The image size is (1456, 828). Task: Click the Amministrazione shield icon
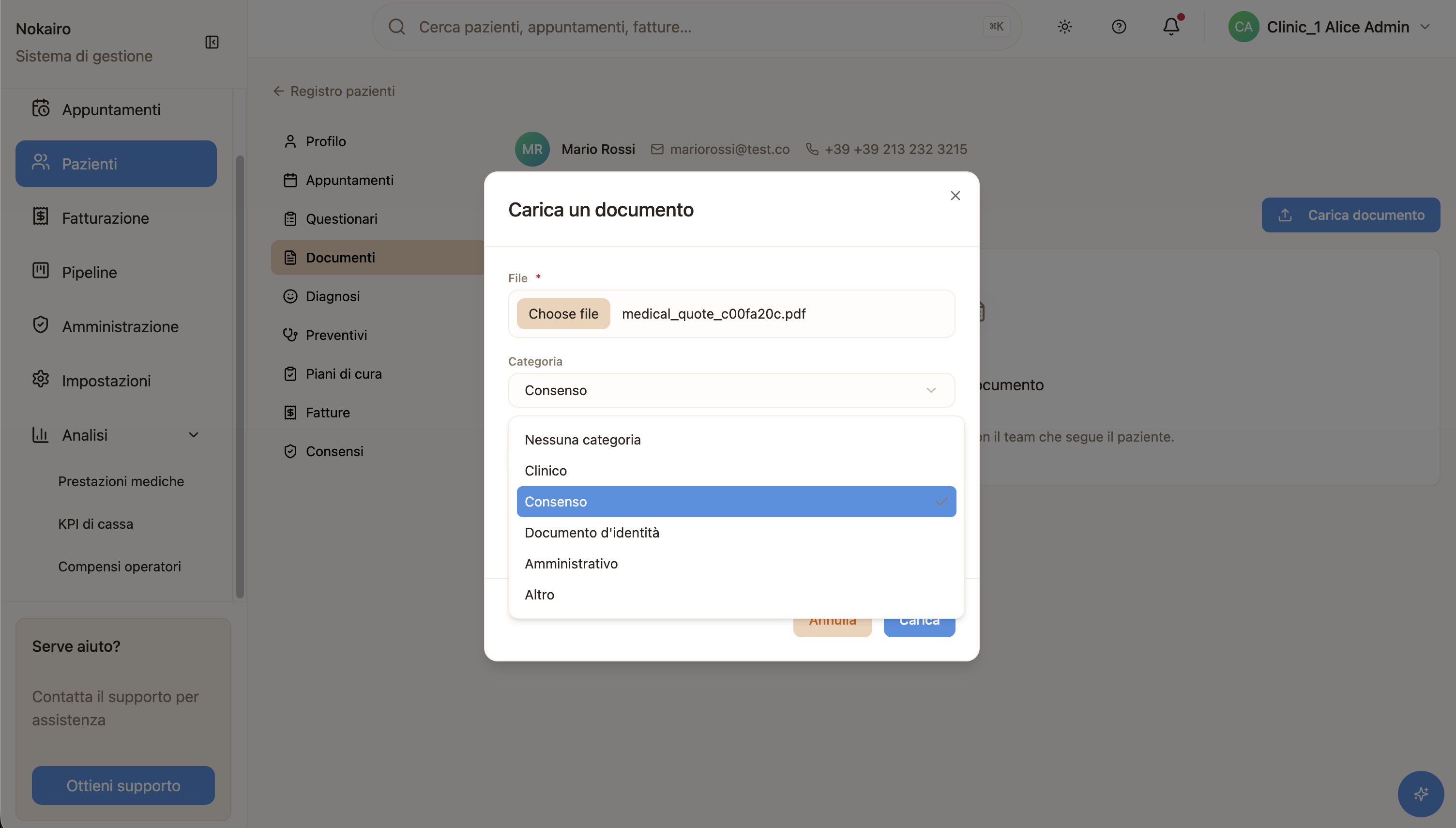point(41,325)
